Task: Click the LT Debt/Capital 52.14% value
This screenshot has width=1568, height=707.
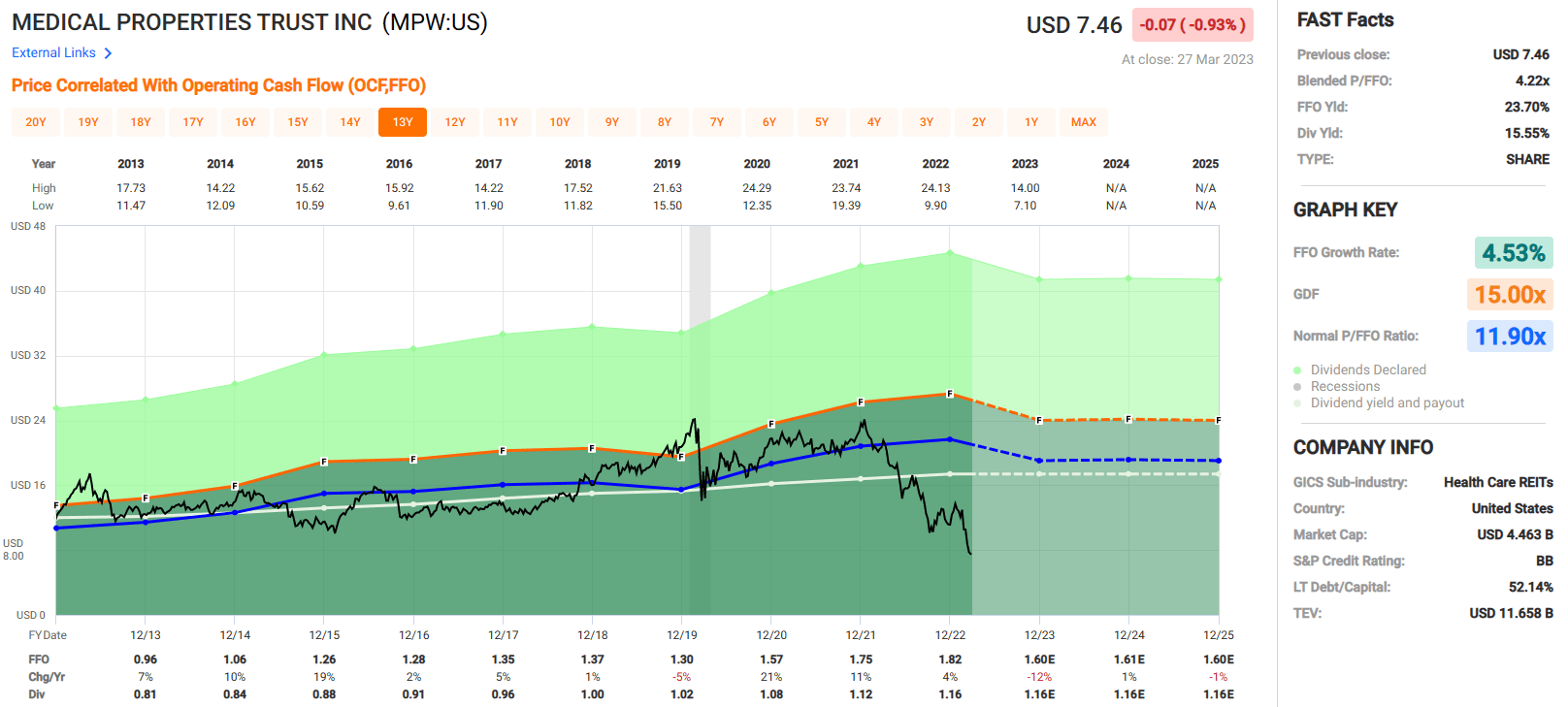Action: [1530, 587]
